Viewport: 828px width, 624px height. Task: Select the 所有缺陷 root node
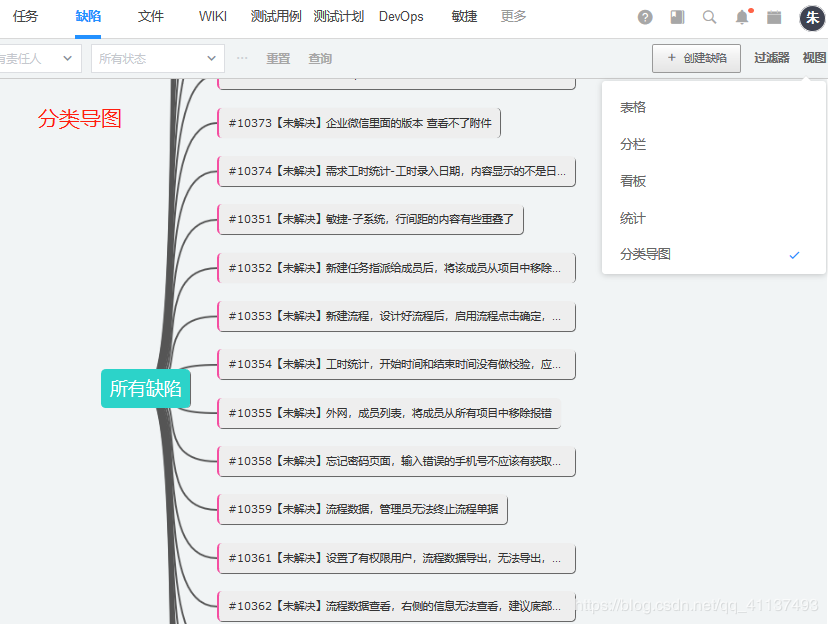(x=145, y=390)
